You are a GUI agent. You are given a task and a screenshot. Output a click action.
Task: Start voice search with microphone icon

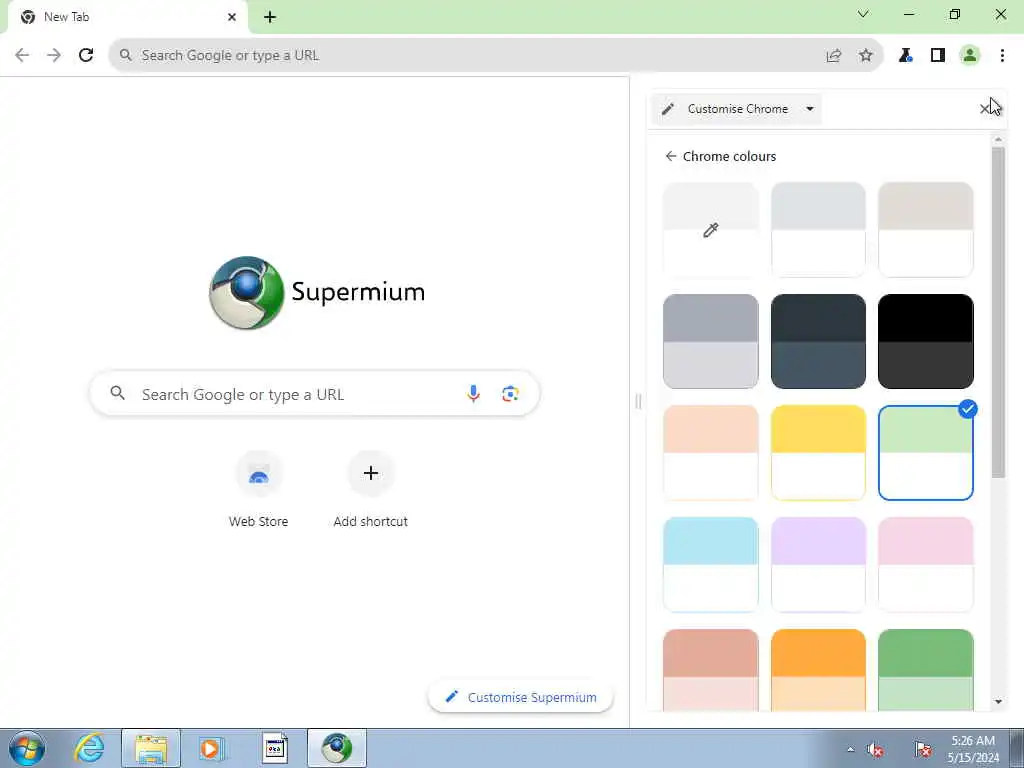click(473, 394)
